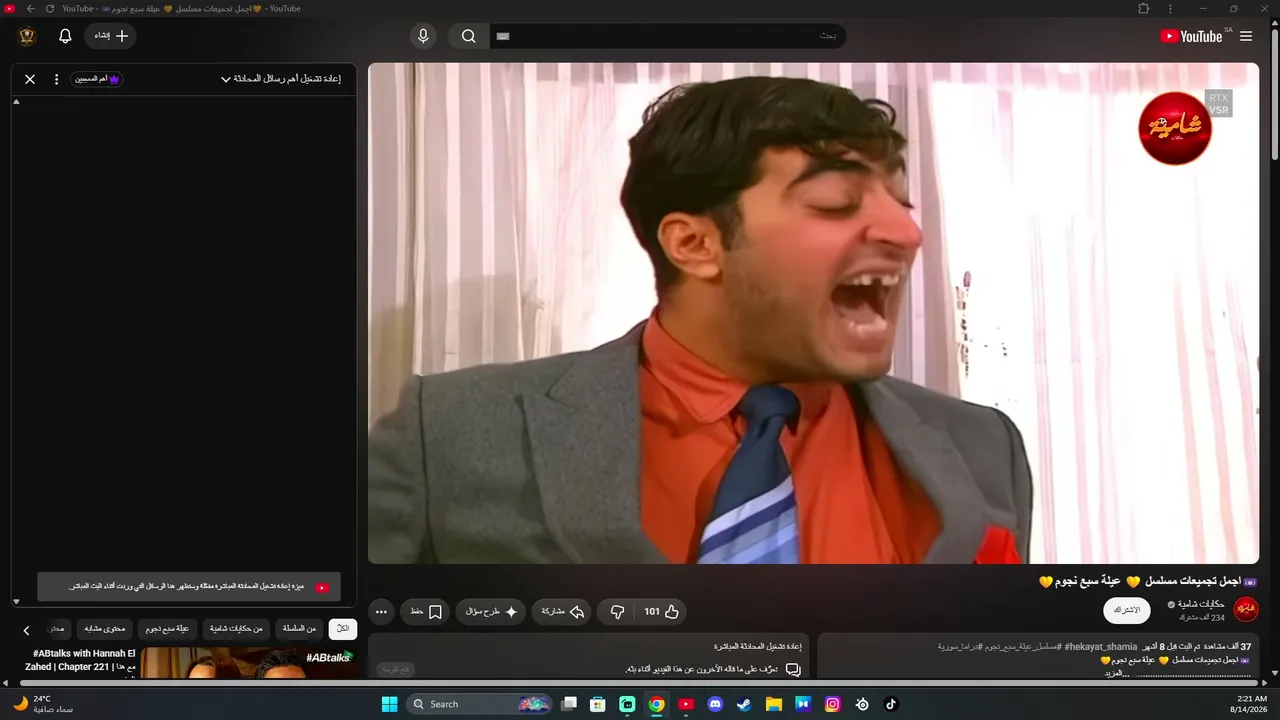Select the من حكايات شامية filter chip
This screenshot has height=720, width=1280.
pyautogui.click(x=236, y=629)
